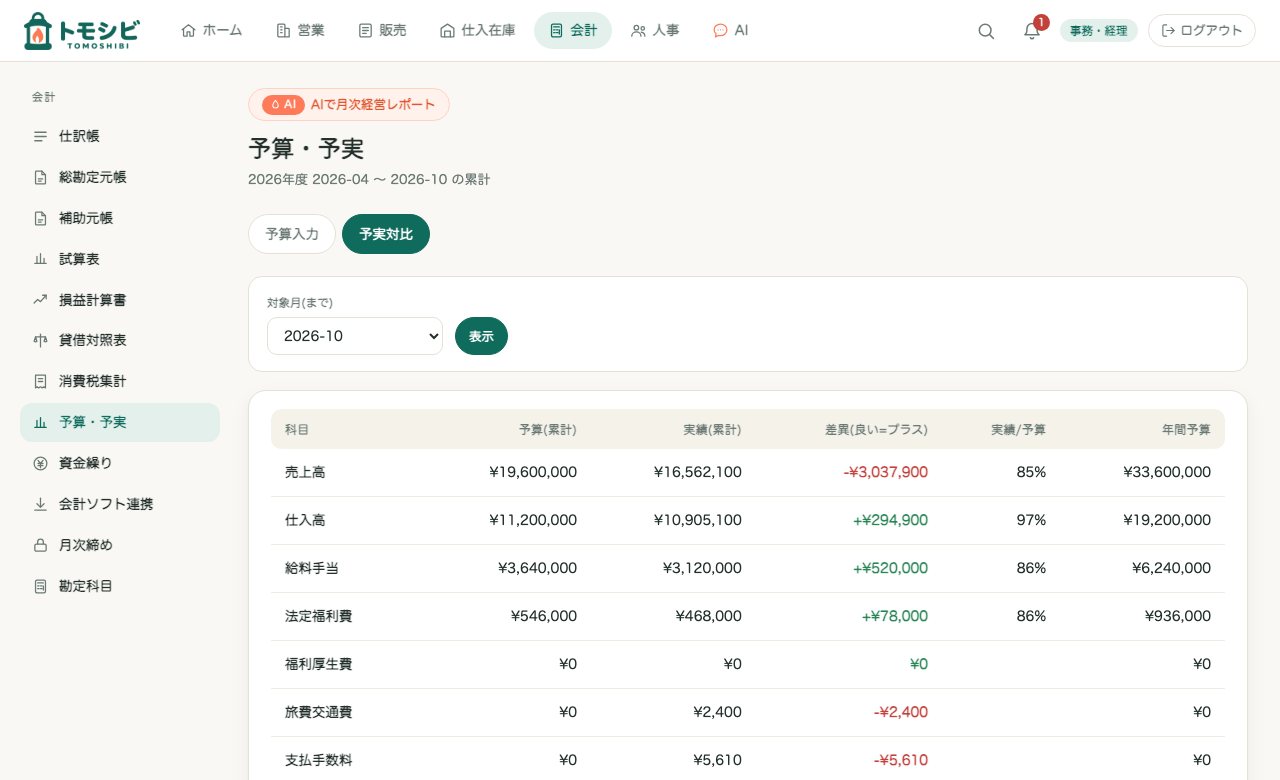Click the house icon beside ホーム
The image size is (1280, 780).
point(188,30)
